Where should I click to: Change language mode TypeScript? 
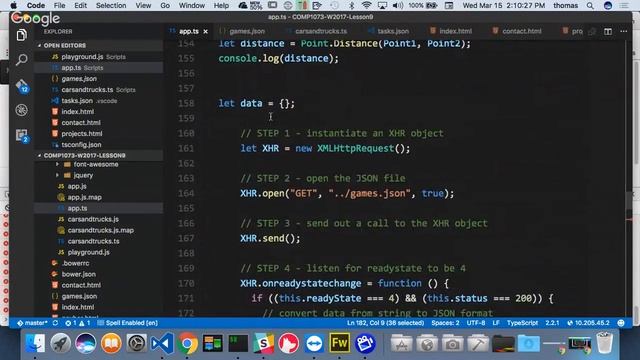(x=522, y=323)
